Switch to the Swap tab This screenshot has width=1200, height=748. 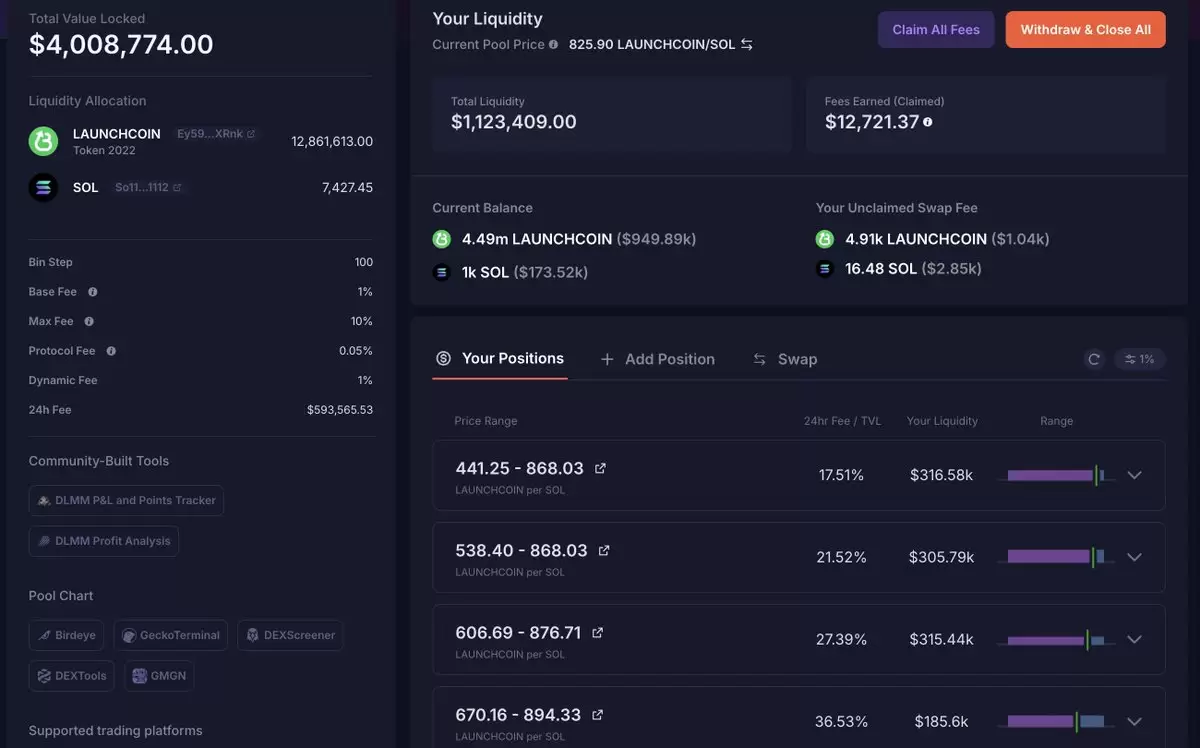coord(785,359)
